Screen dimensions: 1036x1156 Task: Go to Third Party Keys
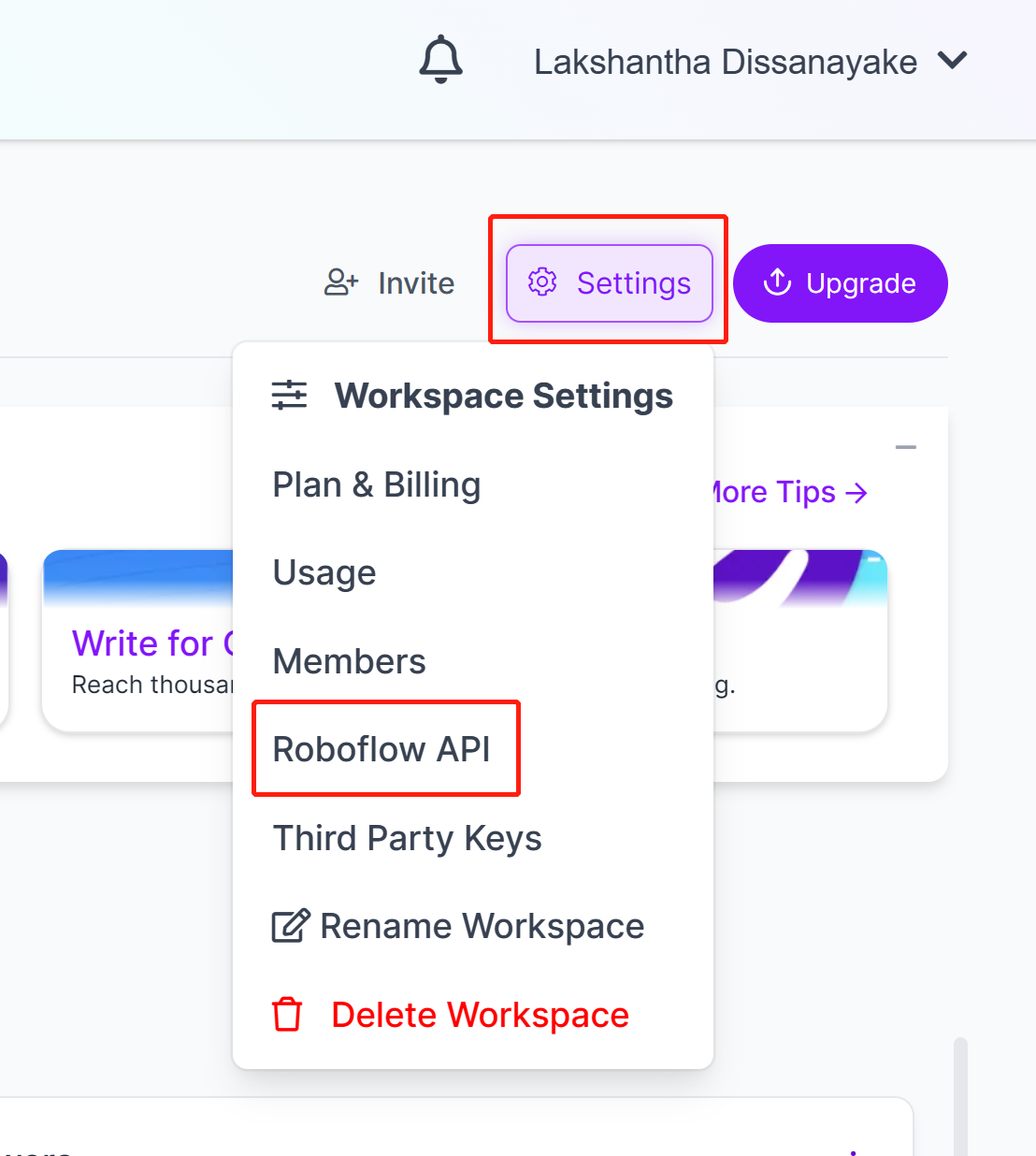point(407,838)
